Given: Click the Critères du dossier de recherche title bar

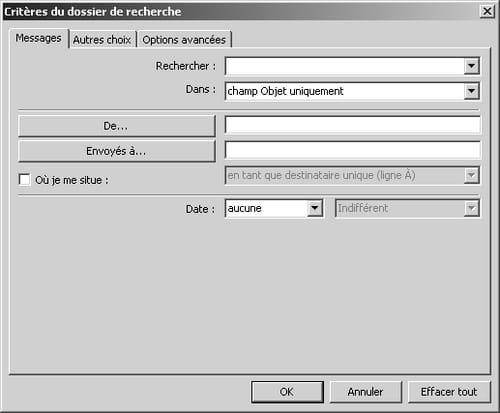Looking at the screenshot, I should click(x=240, y=11).
